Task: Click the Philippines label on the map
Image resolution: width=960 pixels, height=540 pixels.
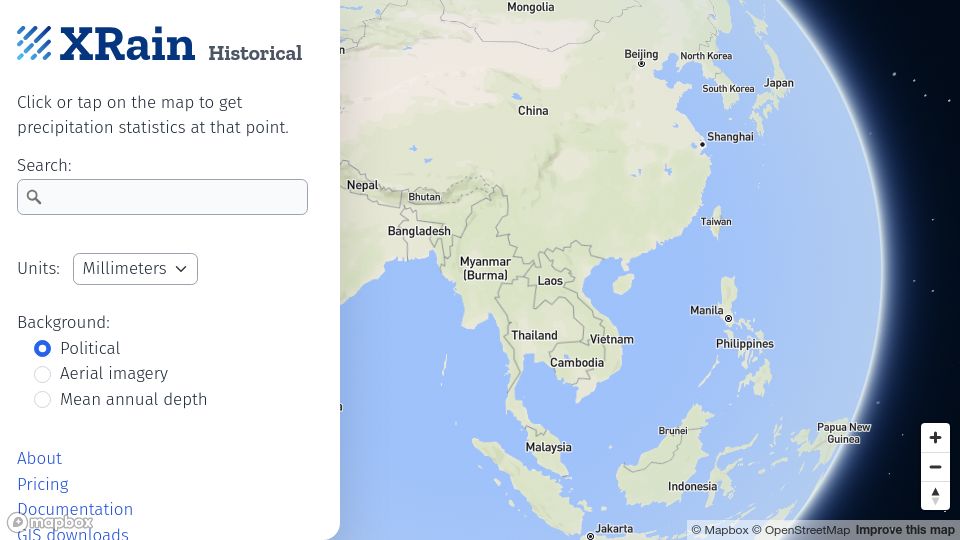Action: point(744,344)
